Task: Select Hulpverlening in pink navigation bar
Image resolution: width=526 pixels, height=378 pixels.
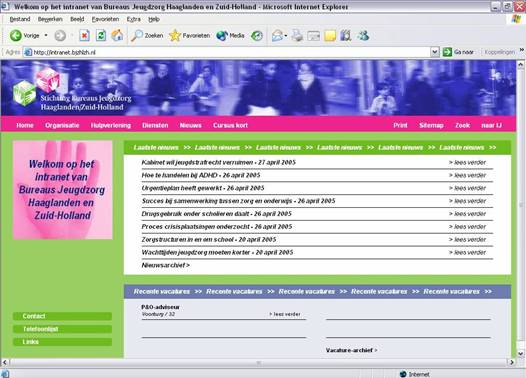Action: (111, 125)
